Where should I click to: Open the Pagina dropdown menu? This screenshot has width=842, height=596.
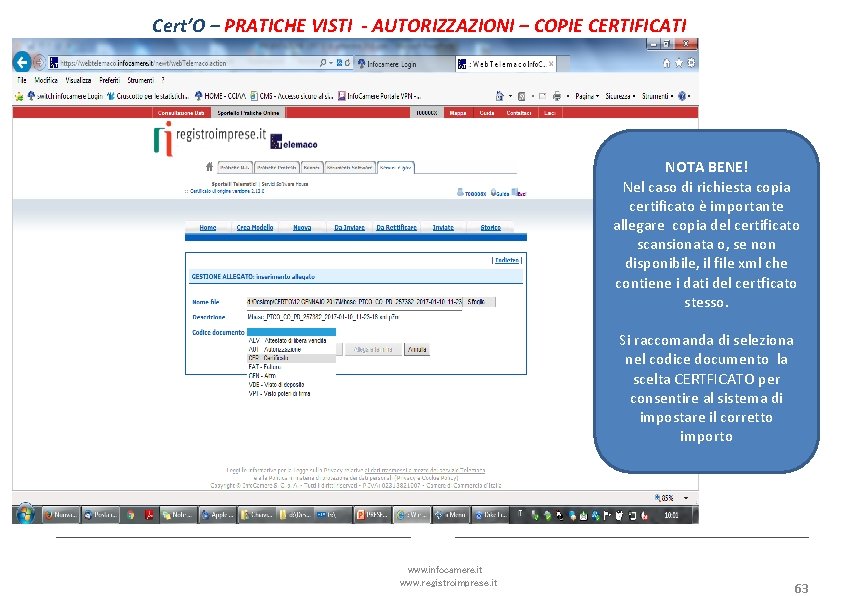click(x=587, y=96)
